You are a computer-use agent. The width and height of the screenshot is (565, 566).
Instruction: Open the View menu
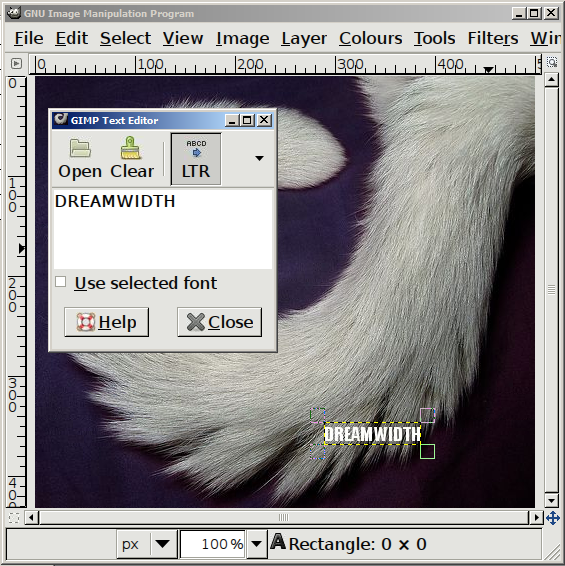[x=183, y=38]
